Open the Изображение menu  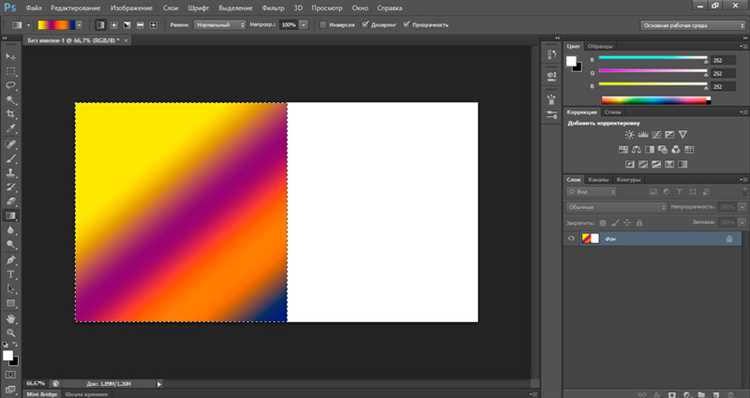[x=131, y=8]
